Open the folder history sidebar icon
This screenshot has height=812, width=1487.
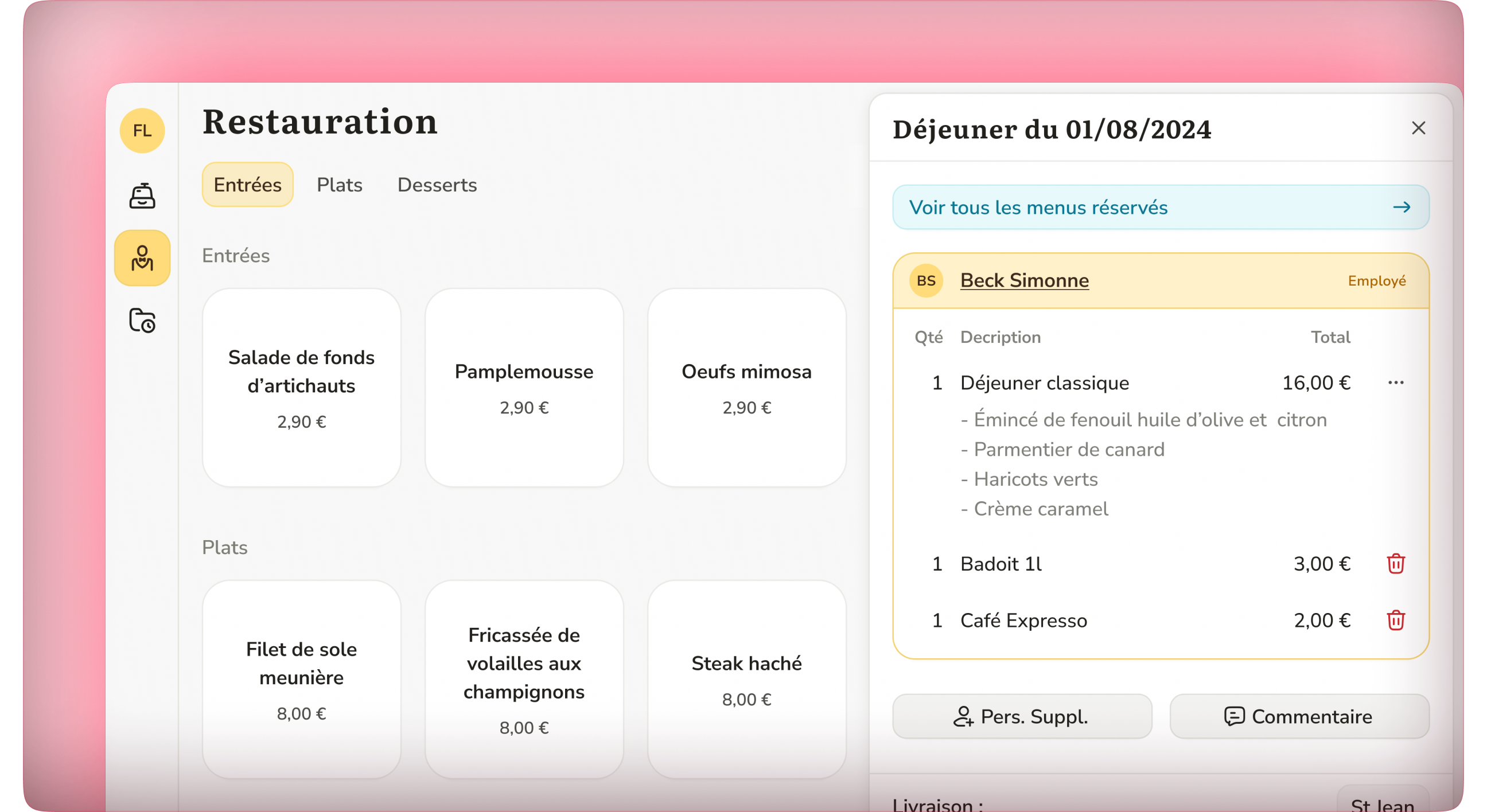[x=142, y=321]
